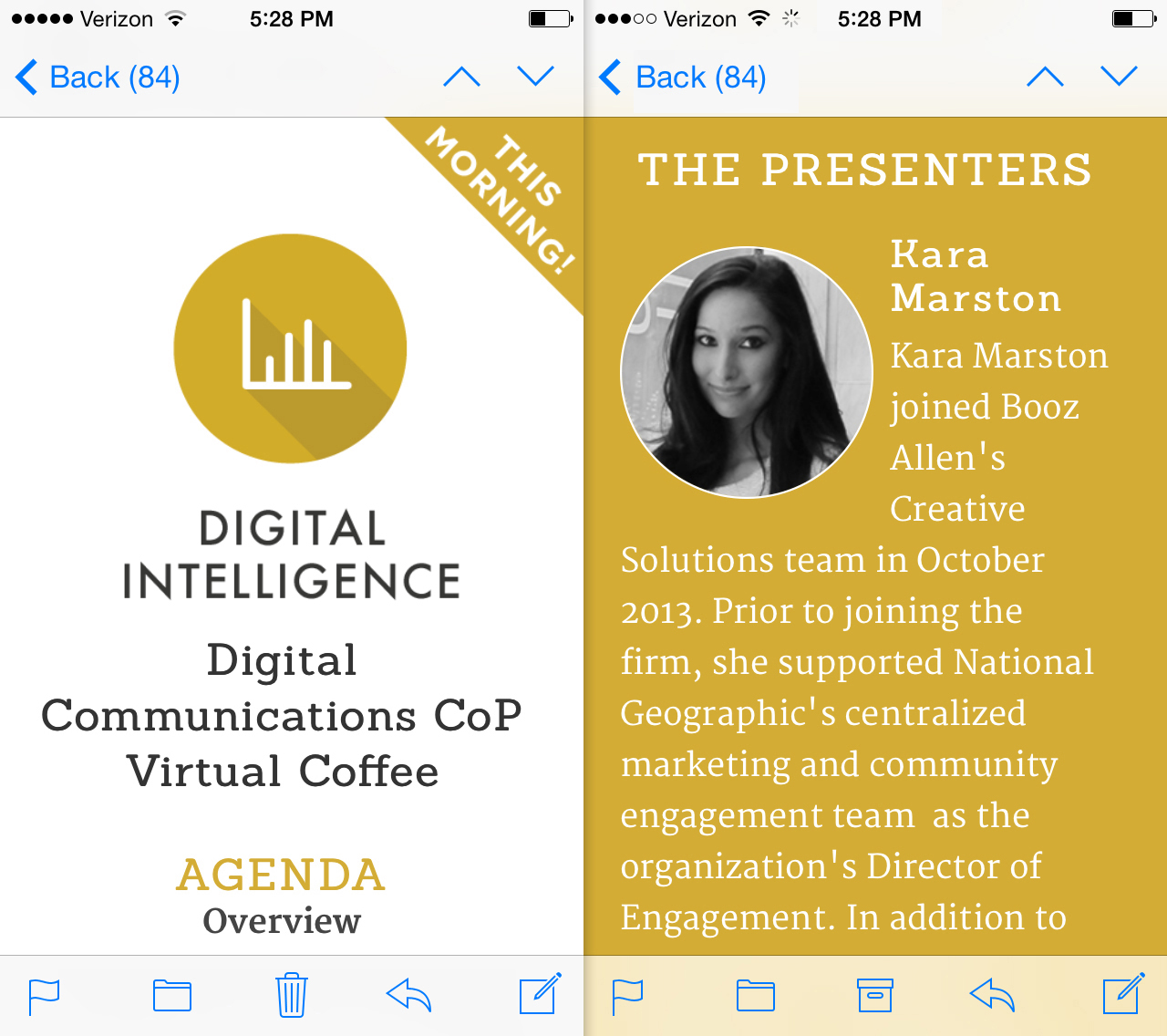Open move-to-folder icon on left screen

[171, 996]
